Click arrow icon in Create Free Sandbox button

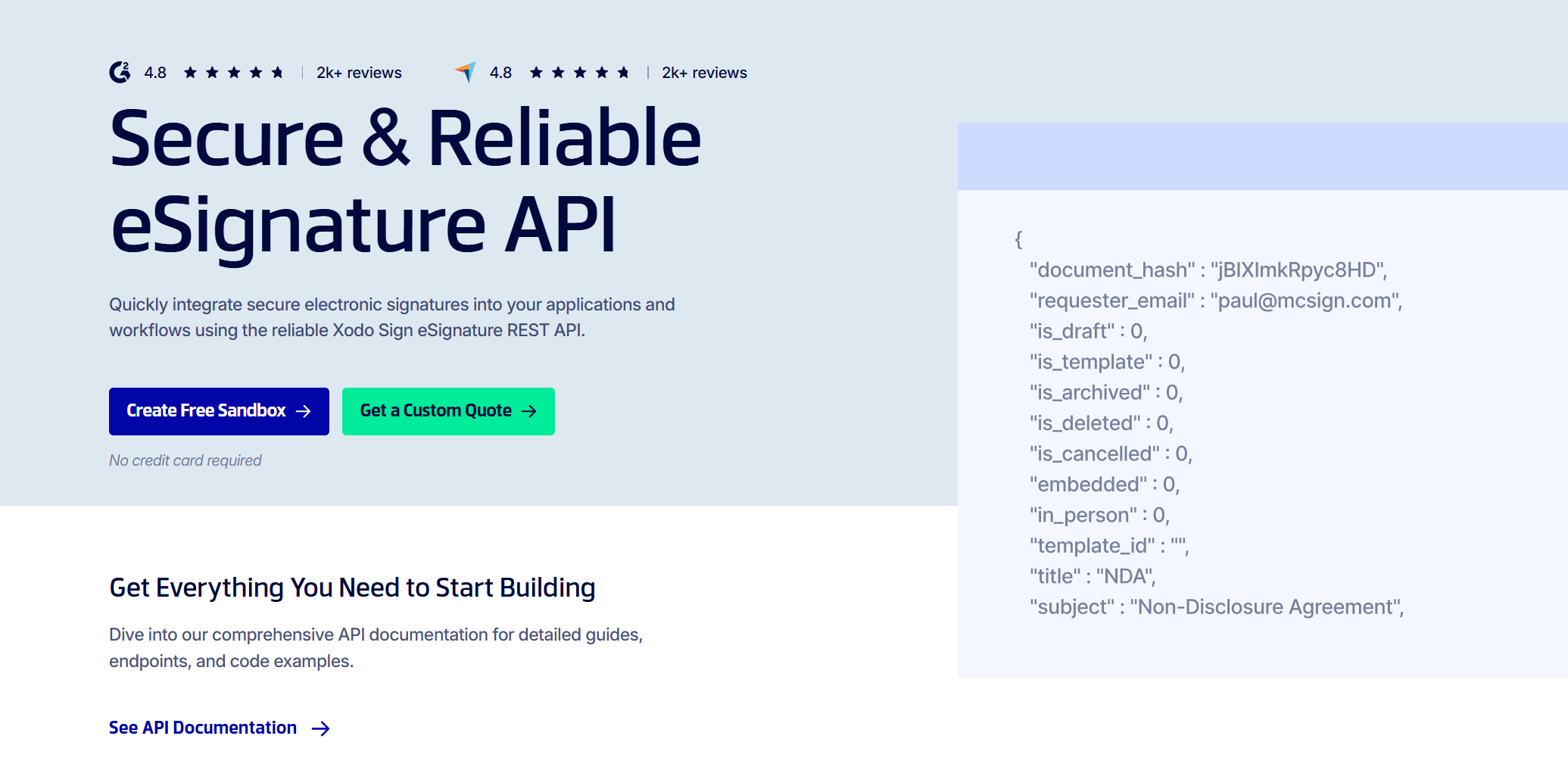pyautogui.click(x=304, y=411)
